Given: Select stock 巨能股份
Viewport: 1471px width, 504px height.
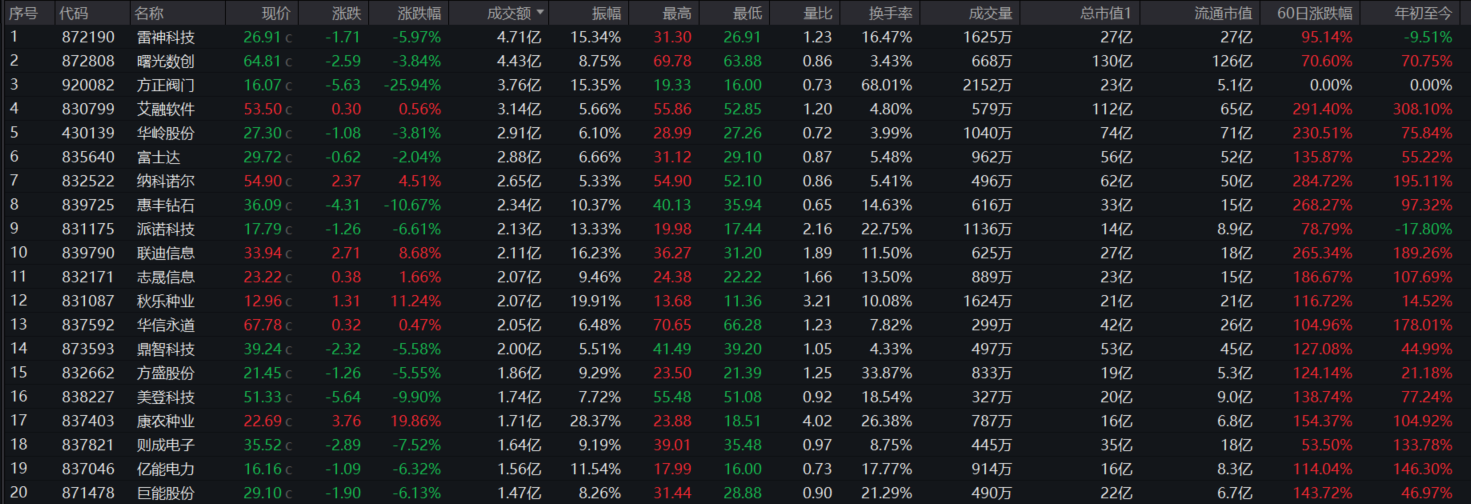Looking at the screenshot, I should click(x=166, y=493).
